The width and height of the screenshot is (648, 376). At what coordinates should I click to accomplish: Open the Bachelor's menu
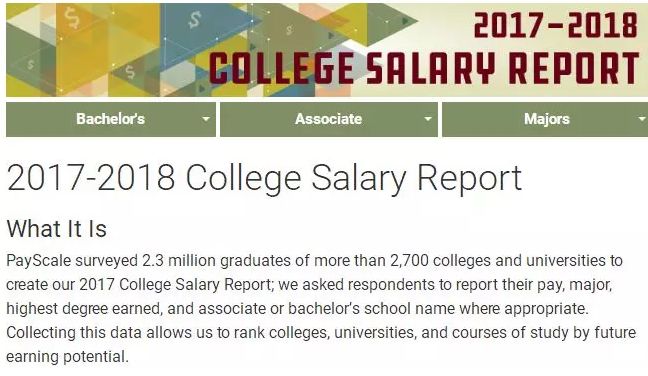[x=111, y=119]
